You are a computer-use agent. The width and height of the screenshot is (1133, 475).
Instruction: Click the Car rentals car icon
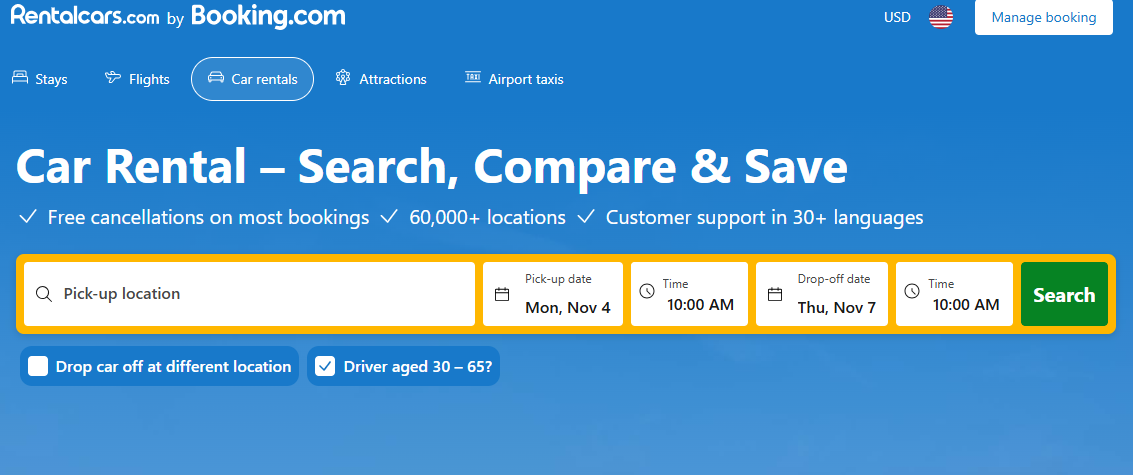(x=215, y=78)
